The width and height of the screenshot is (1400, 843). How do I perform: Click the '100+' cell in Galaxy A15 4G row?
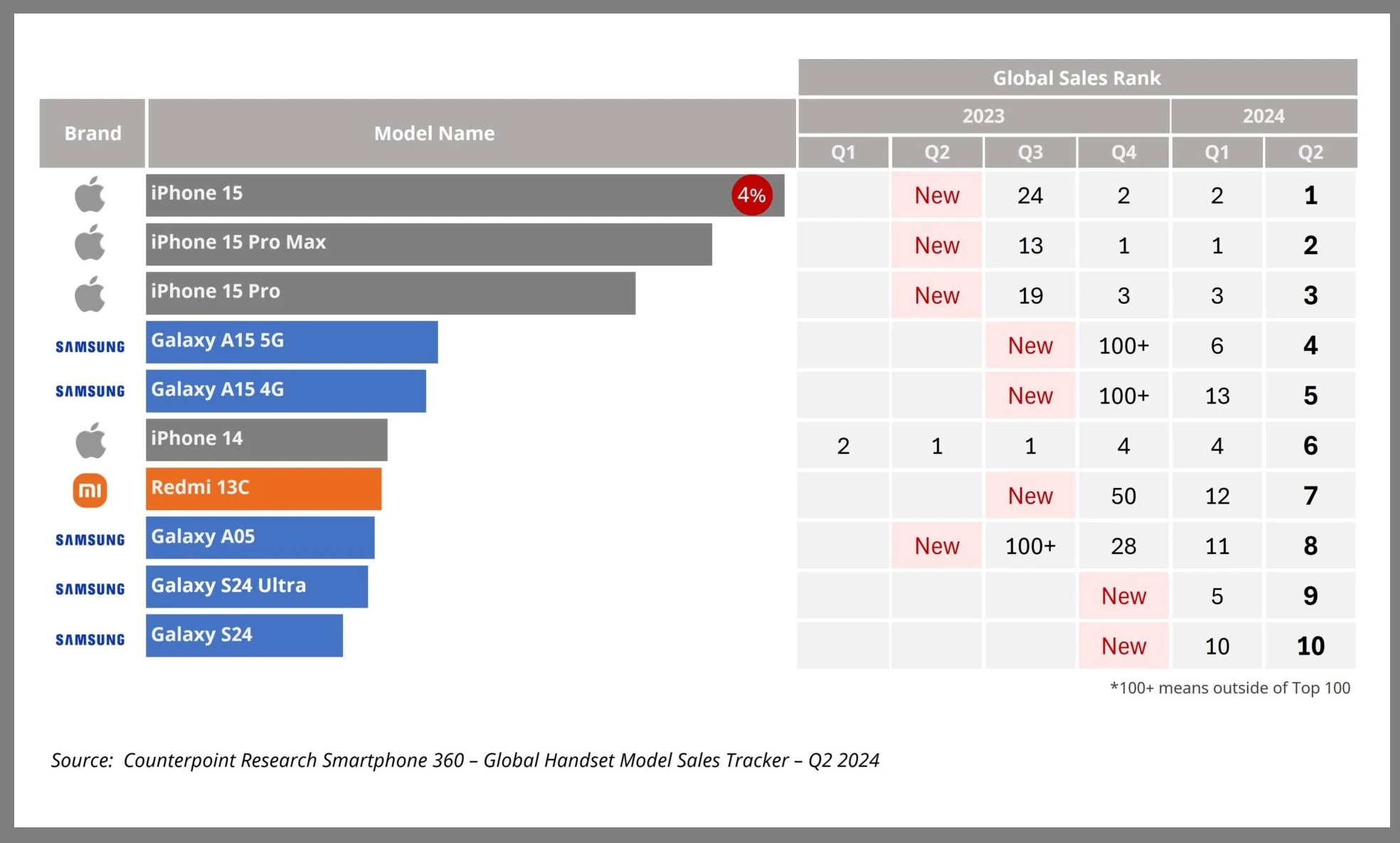click(1124, 396)
